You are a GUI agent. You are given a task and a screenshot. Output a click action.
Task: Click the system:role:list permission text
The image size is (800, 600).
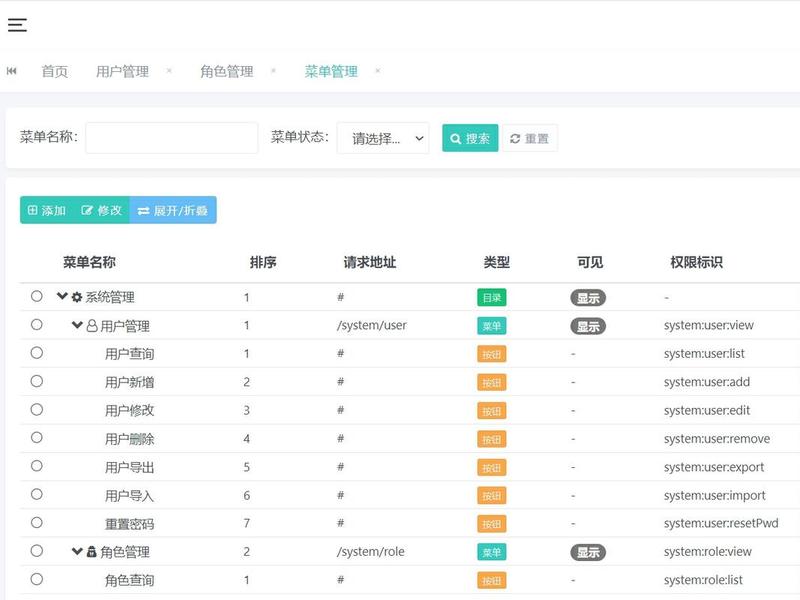point(703,580)
